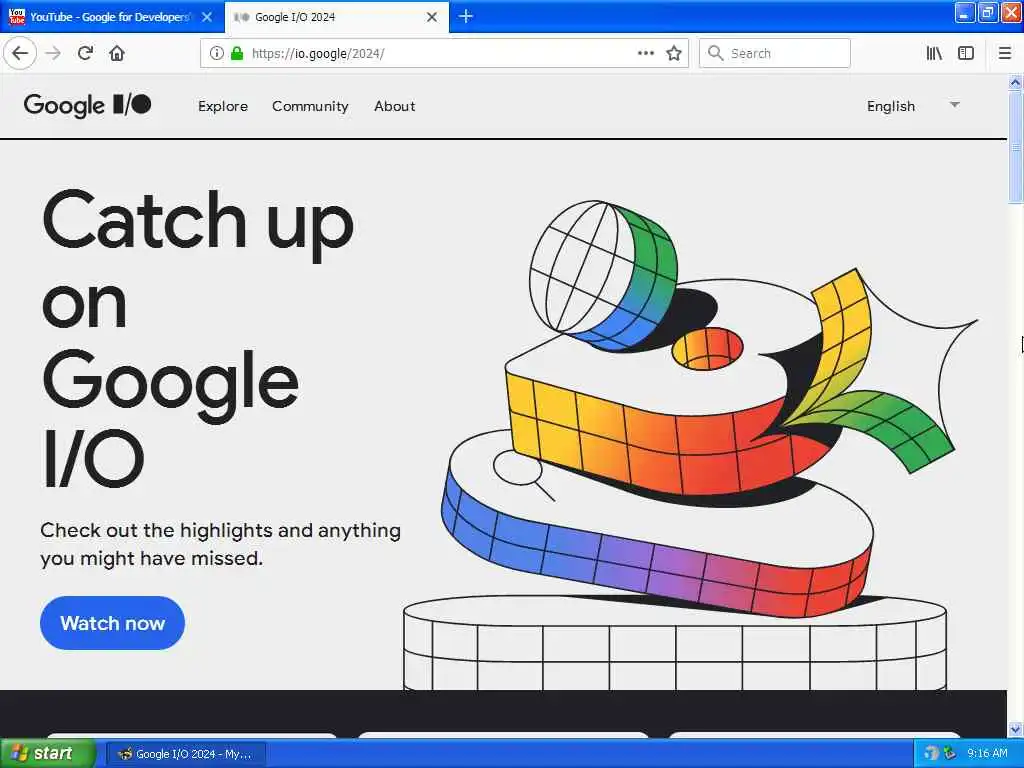This screenshot has height=768, width=1024.
Task: Click the forward navigation arrow
Action: point(54,54)
